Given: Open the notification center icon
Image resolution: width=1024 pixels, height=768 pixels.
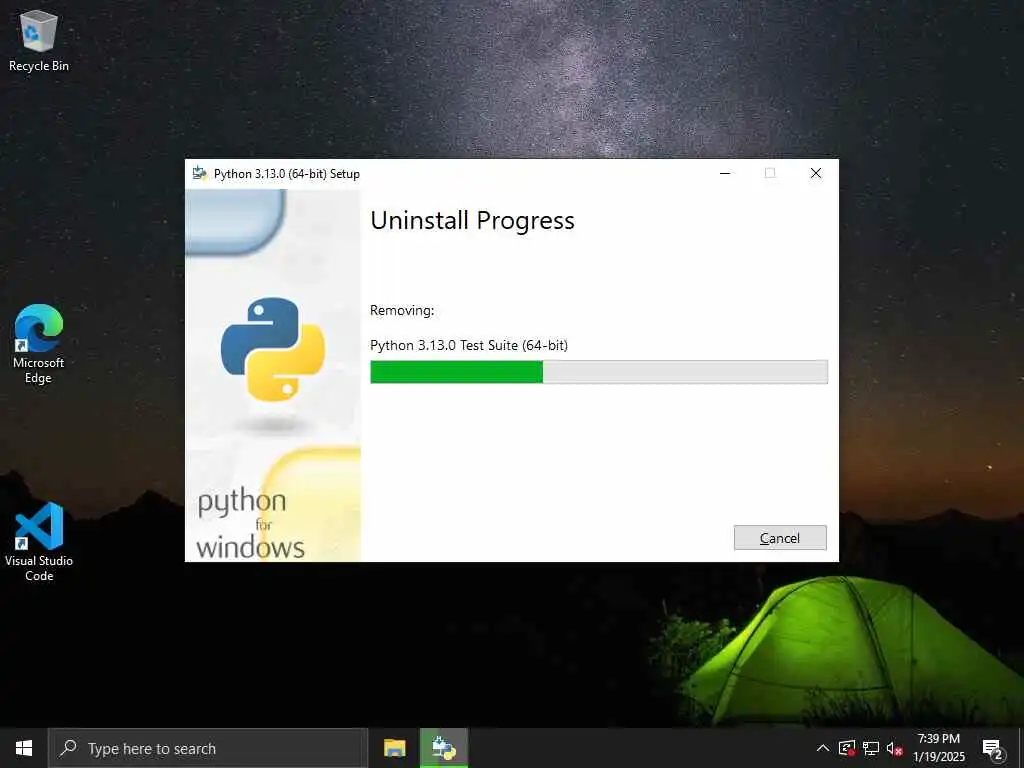Looking at the screenshot, I should click(x=993, y=748).
